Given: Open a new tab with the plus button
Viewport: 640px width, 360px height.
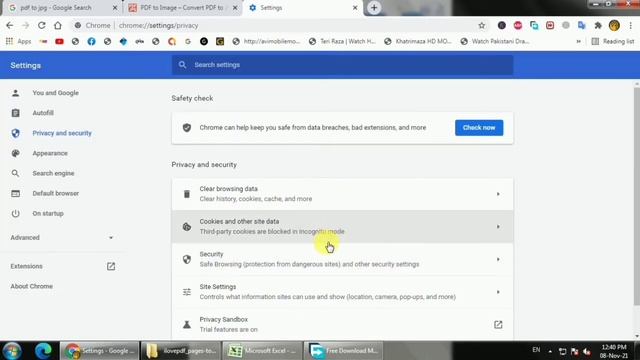Looking at the screenshot, I should (x=374, y=8).
